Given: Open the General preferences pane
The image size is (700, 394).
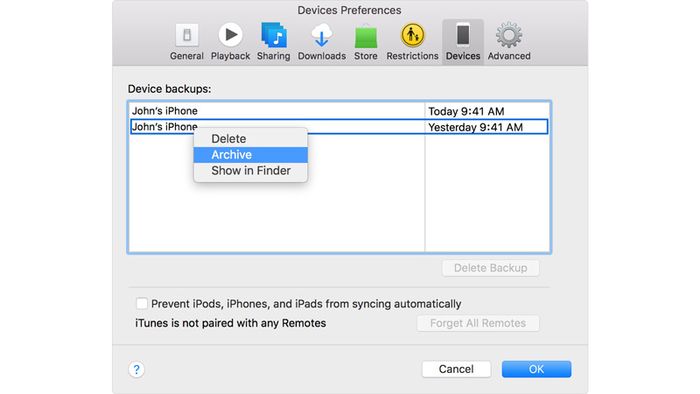Looking at the screenshot, I should point(187,42).
